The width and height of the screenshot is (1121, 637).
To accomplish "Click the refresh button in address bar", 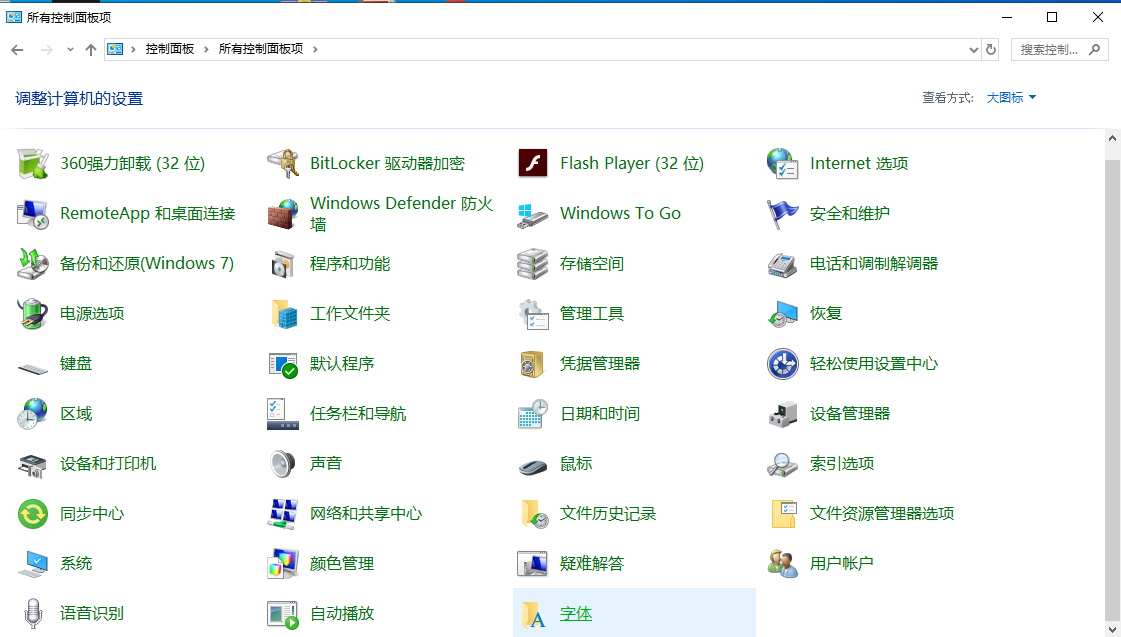I will pyautogui.click(x=991, y=49).
